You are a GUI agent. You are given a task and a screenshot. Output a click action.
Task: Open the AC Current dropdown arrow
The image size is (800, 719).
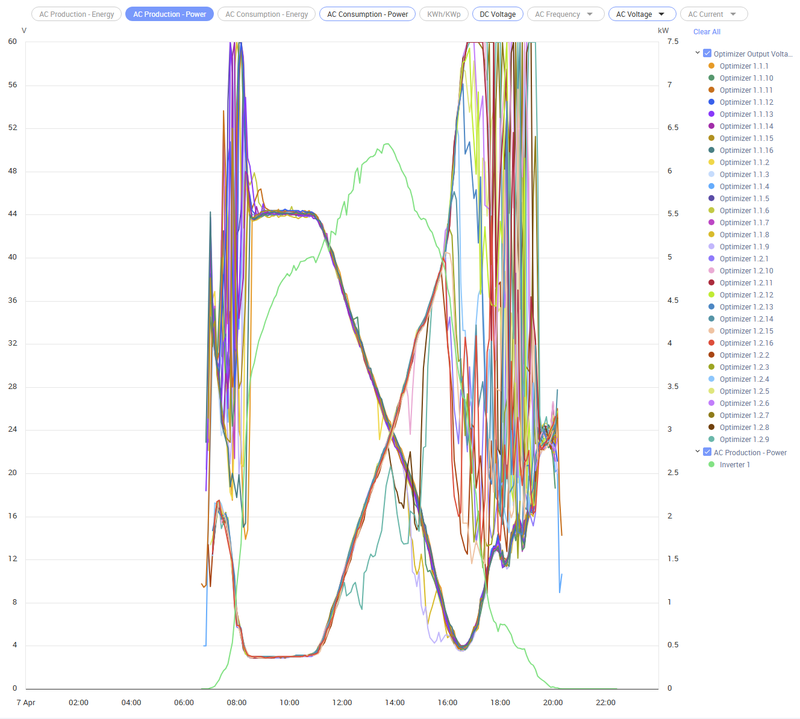coord(733,14)
